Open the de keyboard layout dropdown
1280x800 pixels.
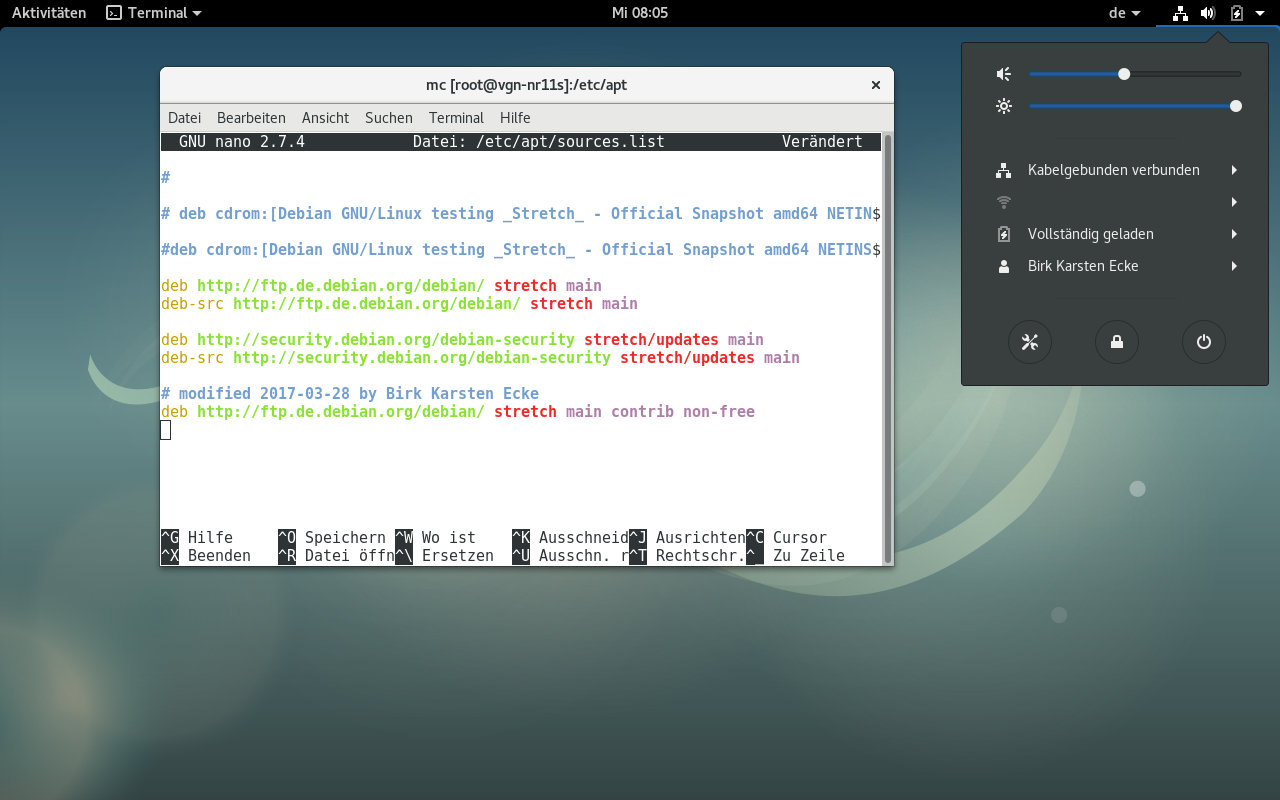[1125, 13]
